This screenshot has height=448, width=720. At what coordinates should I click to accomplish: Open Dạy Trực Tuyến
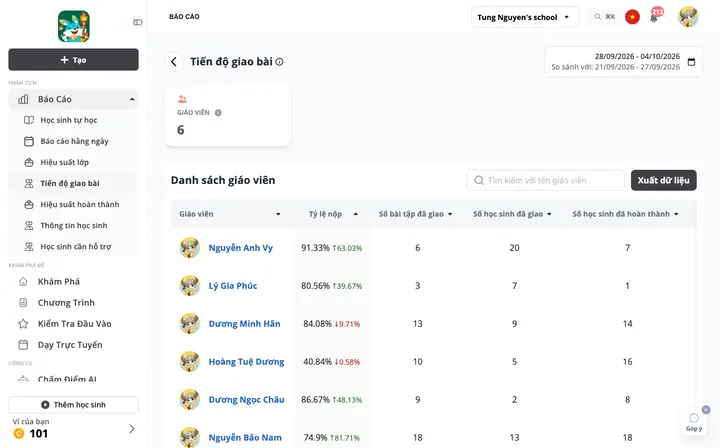70,345
